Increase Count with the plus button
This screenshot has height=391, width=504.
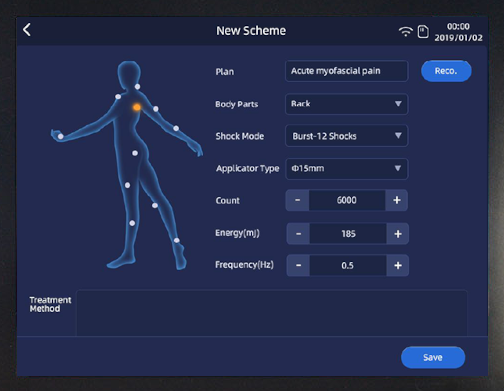coord(397,200)
